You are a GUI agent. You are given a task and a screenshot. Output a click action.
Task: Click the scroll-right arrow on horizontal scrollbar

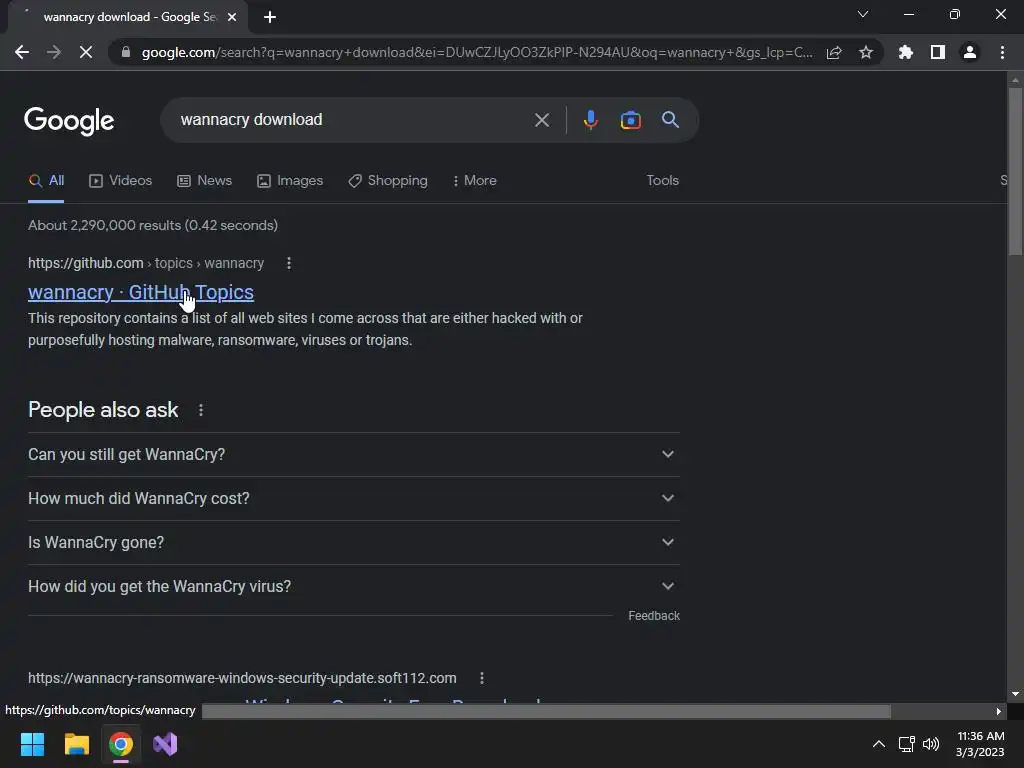point(999,711)
